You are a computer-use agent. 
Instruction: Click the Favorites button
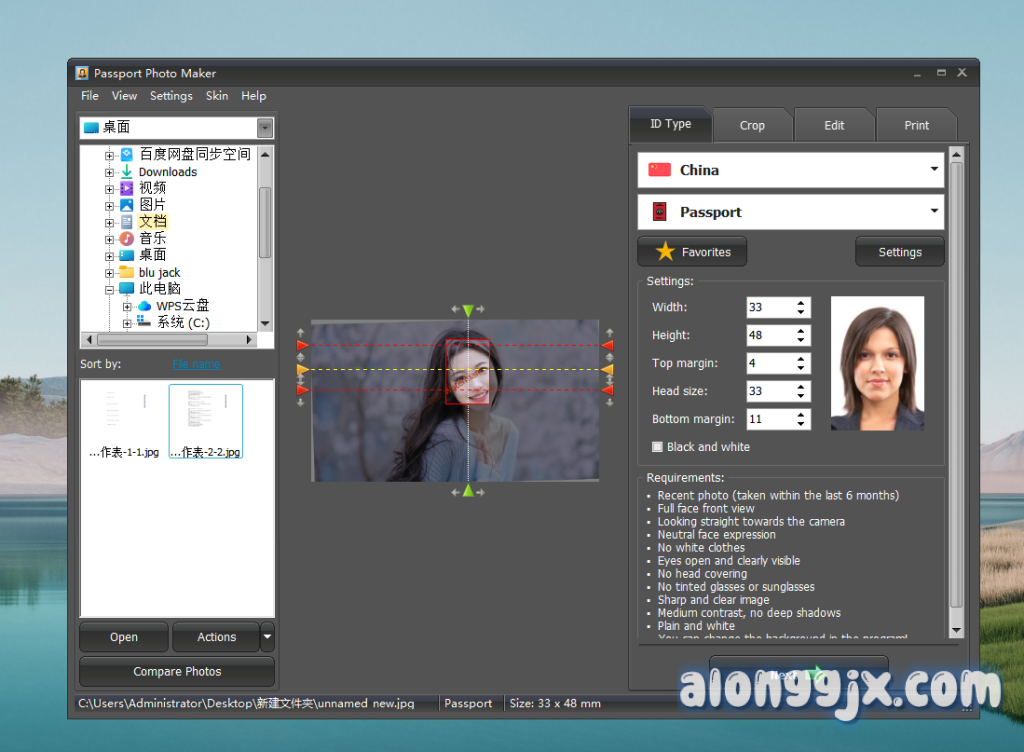click(x=692, y=252)
